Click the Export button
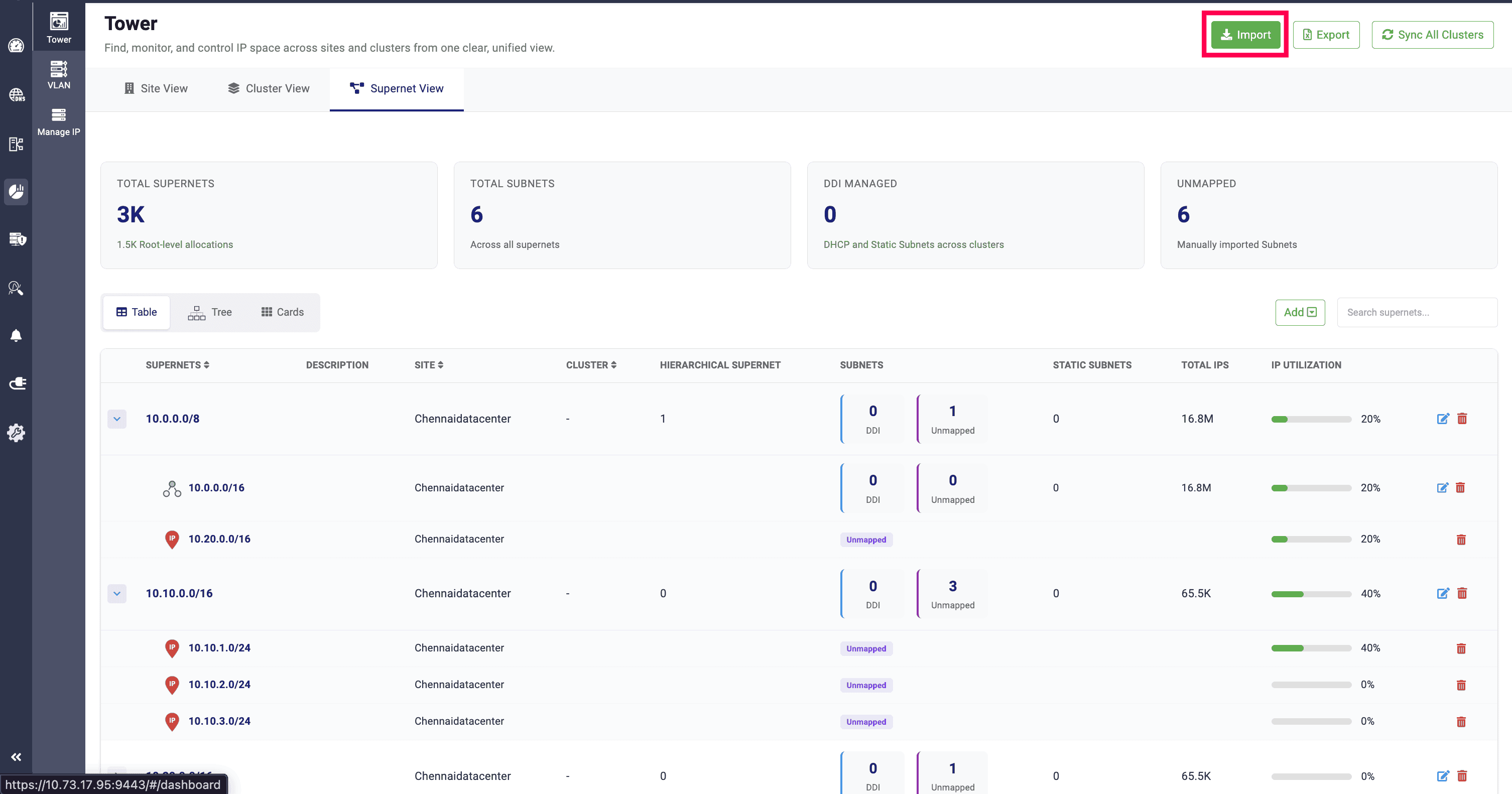Image resolution: width=1512 pixels, height=794 pixels. click(1326, 35)
